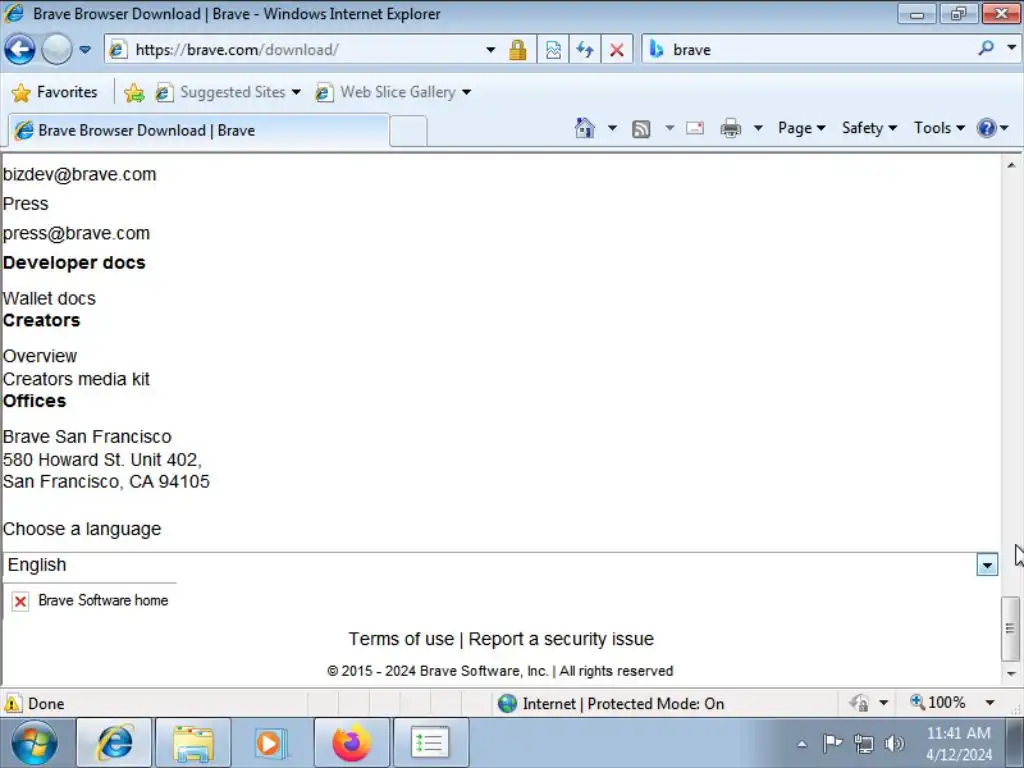Screen dimensions: 1024x768
Task: Open the English language dropdown
Action: pyautogui.click(x=501, y=565)
